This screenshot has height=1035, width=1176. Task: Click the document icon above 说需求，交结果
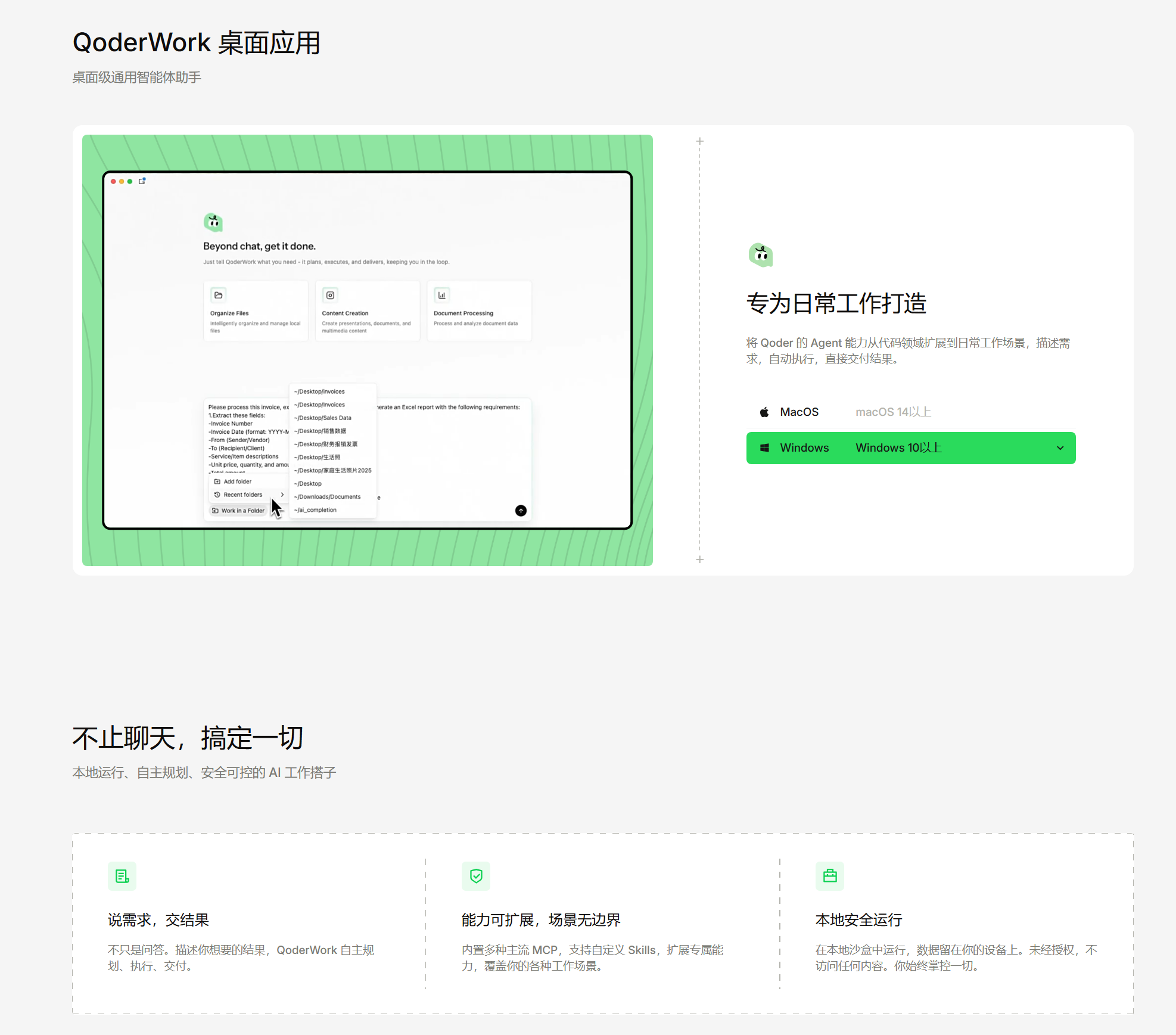click(122, 876)
